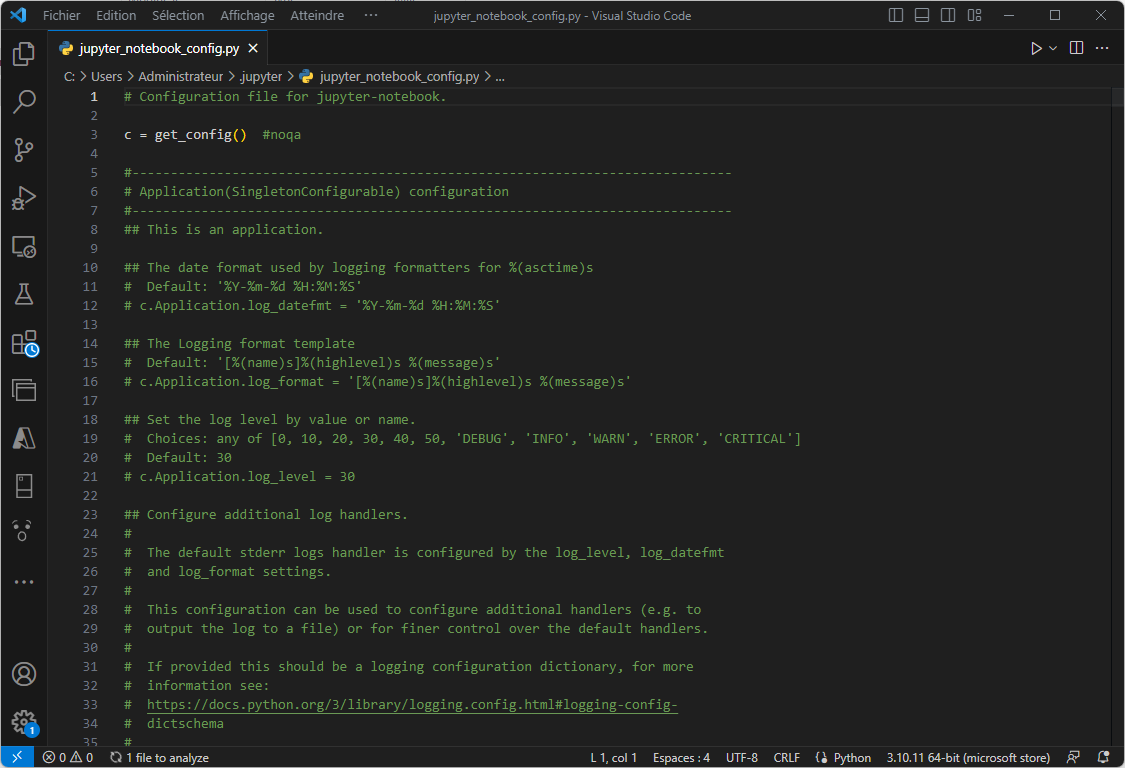
Task: Click jupyter_notebook_config.py breadcrumb item
Action: tap(390, 77)
